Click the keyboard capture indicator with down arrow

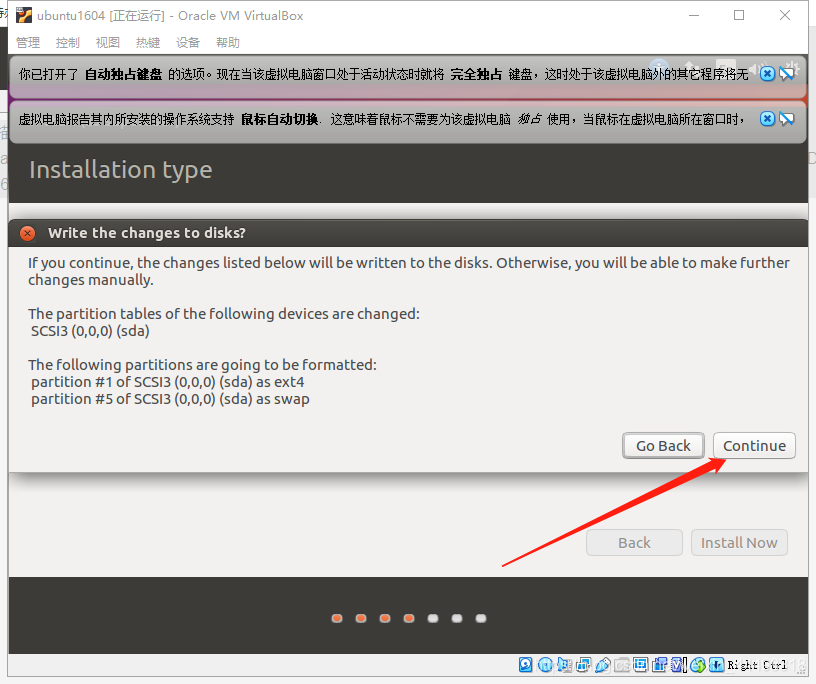716,665
